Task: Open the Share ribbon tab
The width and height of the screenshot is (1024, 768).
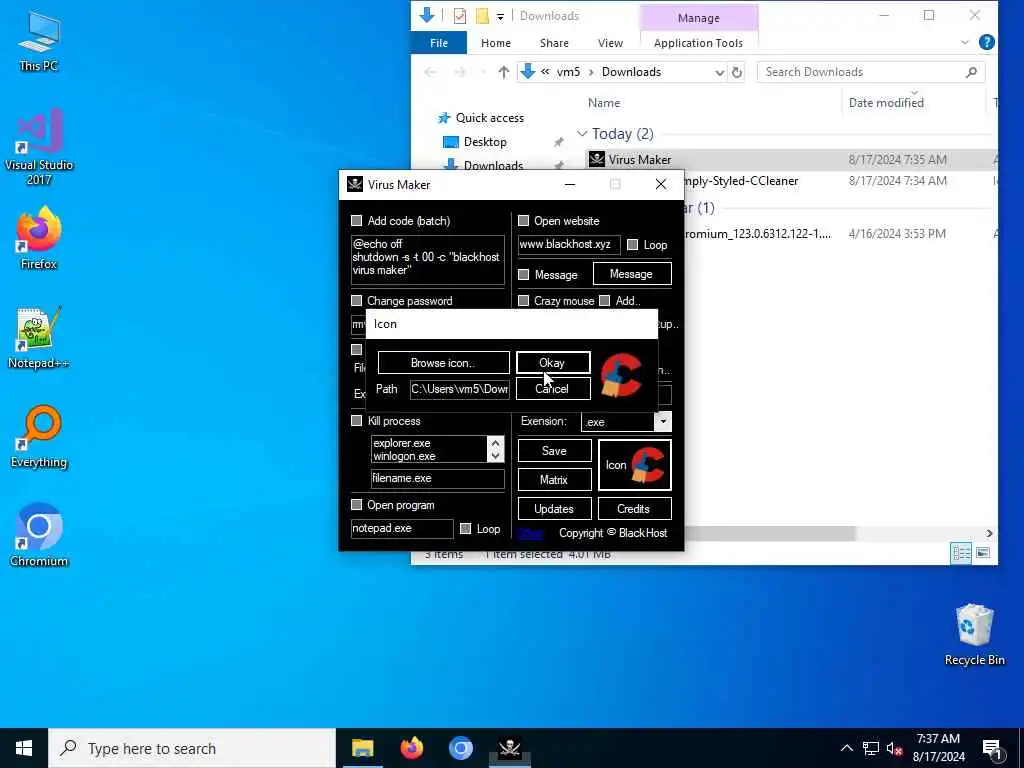Action: pyautogui.click(x=554, y=42)
